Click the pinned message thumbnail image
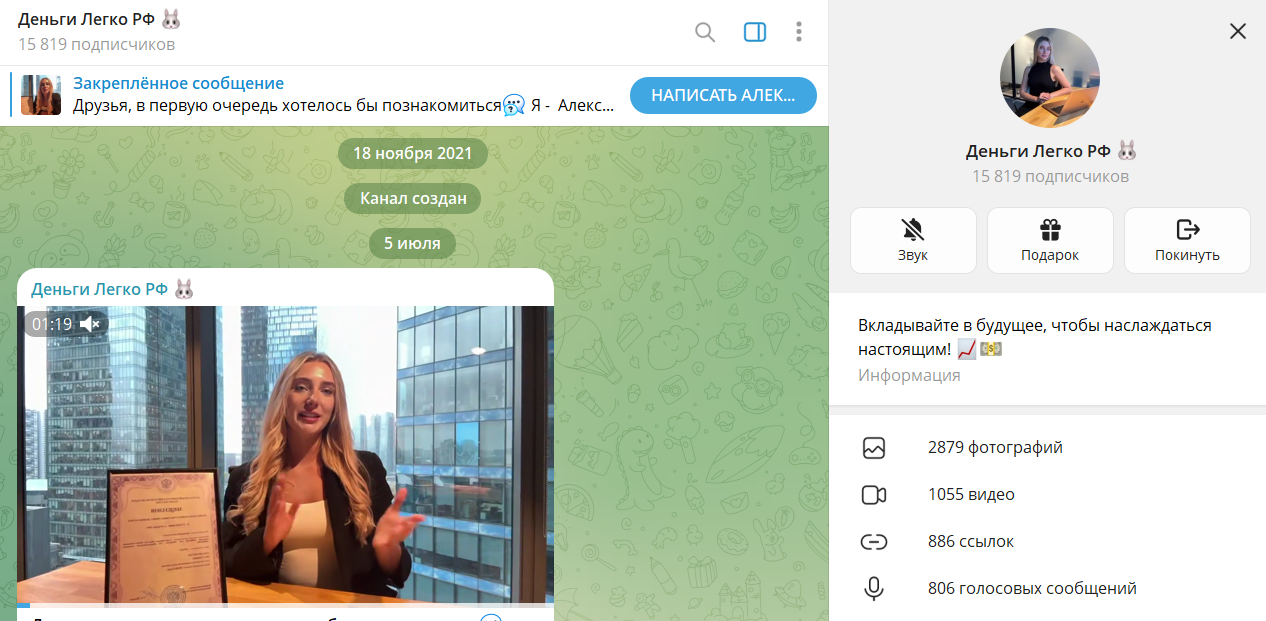The width and height of the screenshot is (1266, 621). pos(41,95)
